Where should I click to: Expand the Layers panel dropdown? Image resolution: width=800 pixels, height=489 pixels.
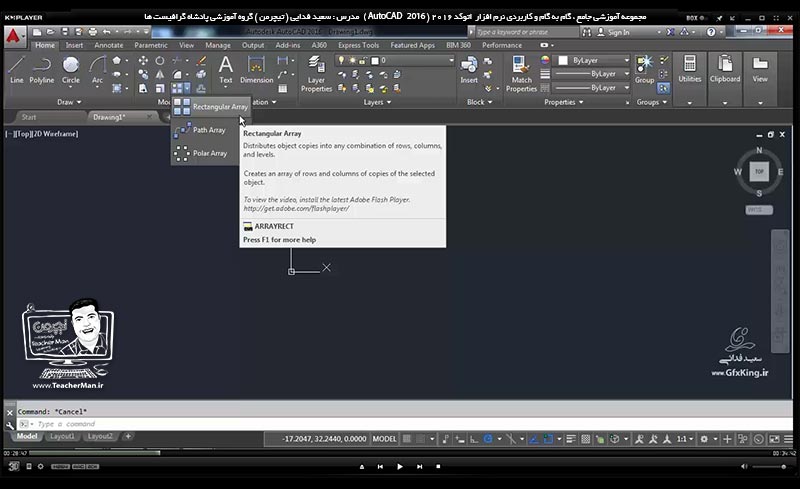378,102
